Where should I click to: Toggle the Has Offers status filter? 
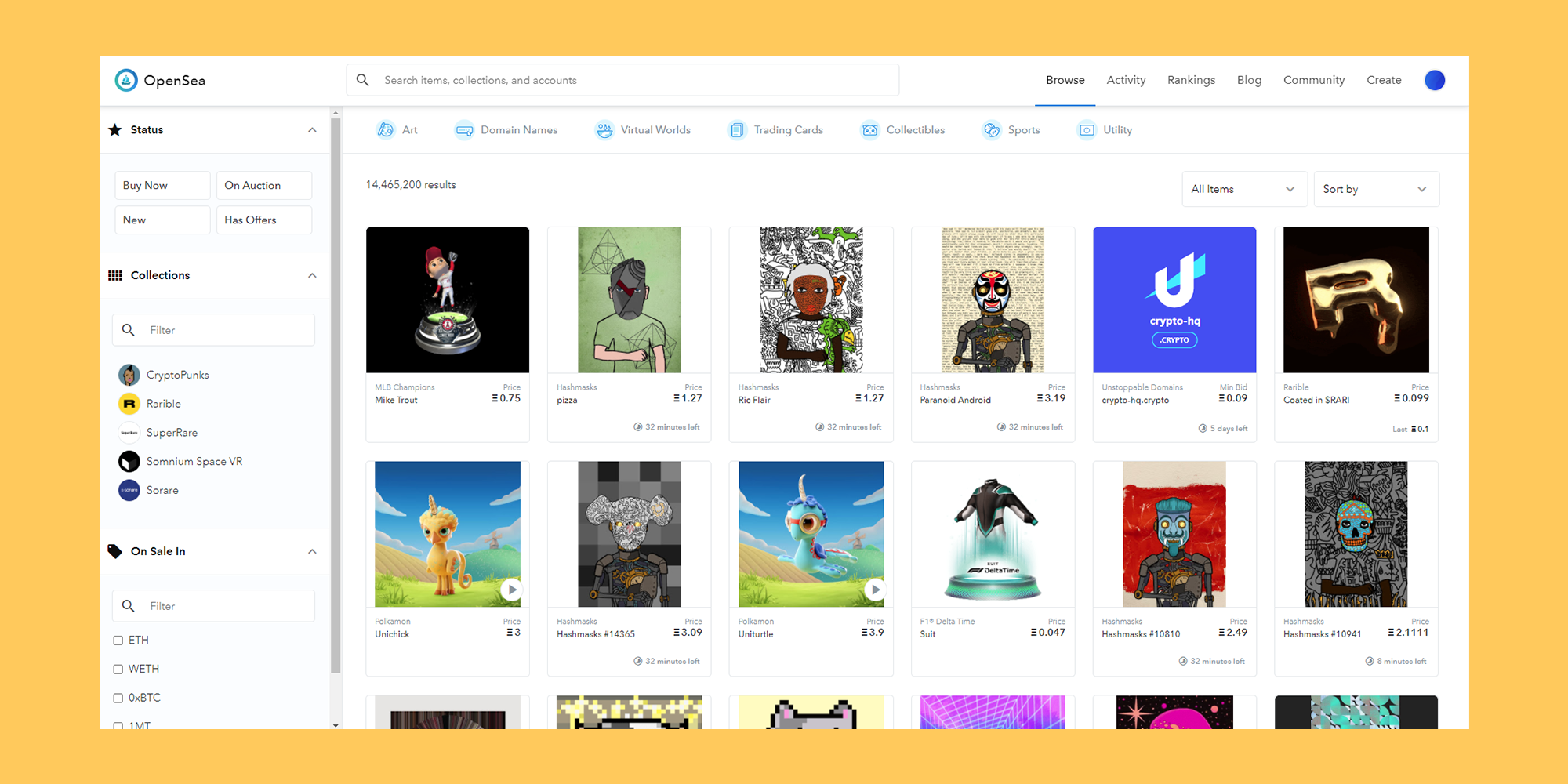coord(264,220)
